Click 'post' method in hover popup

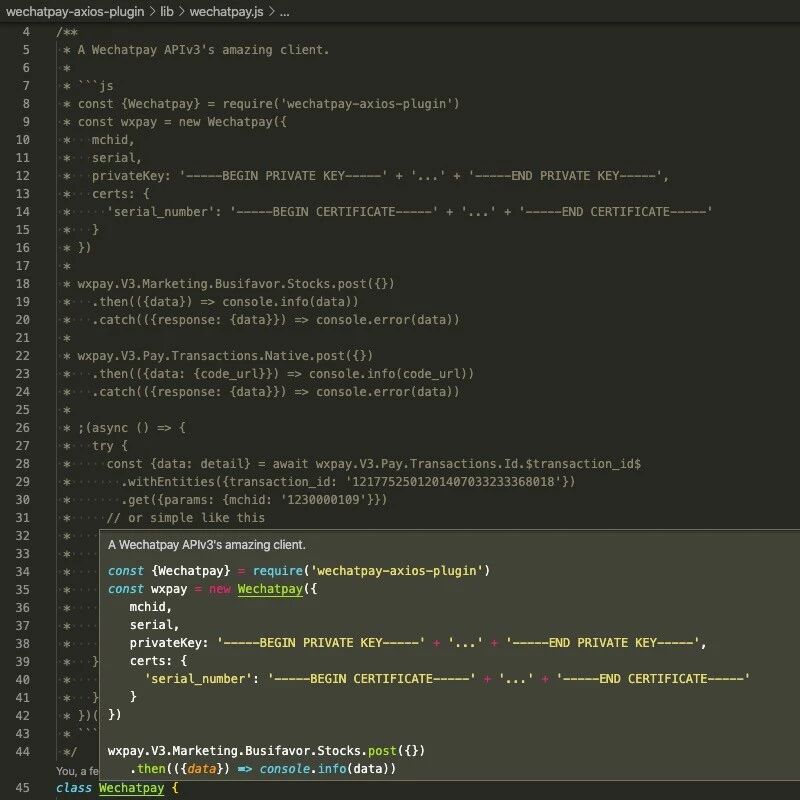click(x=382, y=751)
